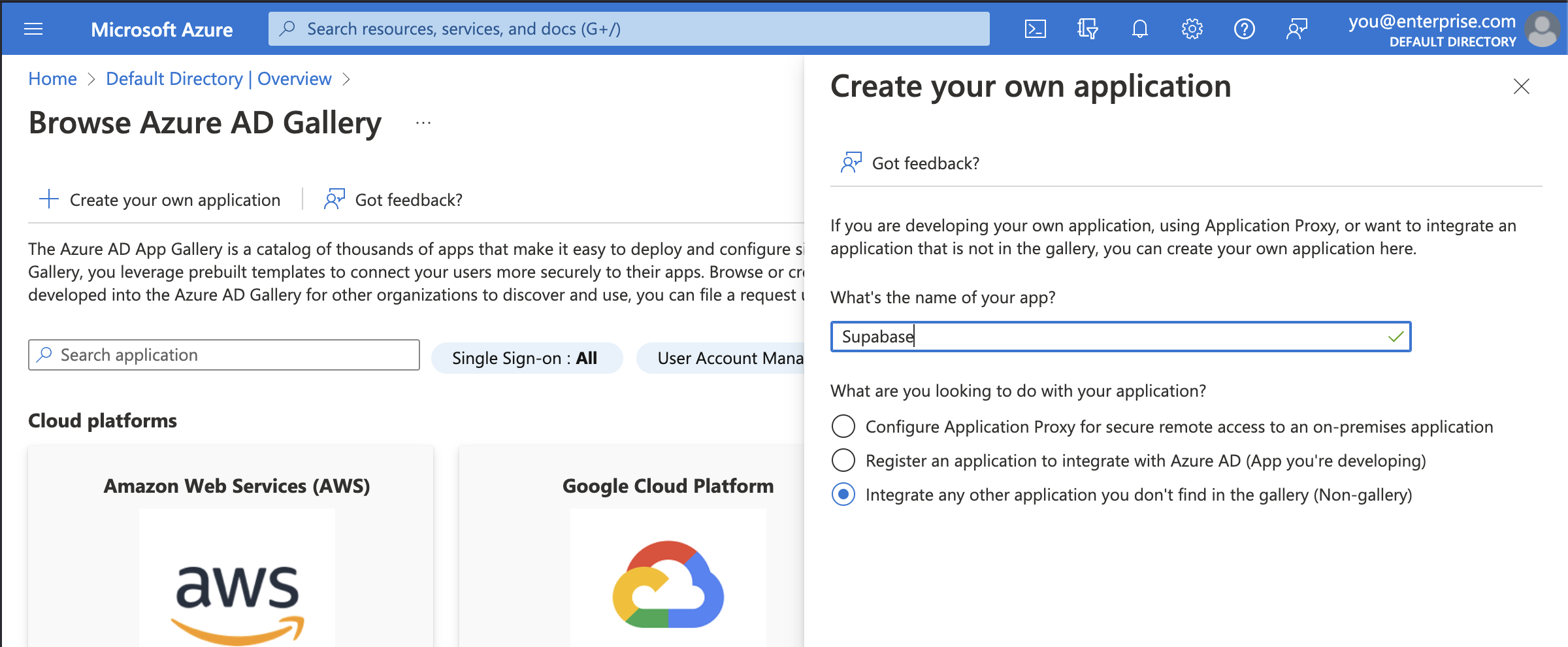
Task: Open the Cloud Shell terminal
Action: [1034, 29]
